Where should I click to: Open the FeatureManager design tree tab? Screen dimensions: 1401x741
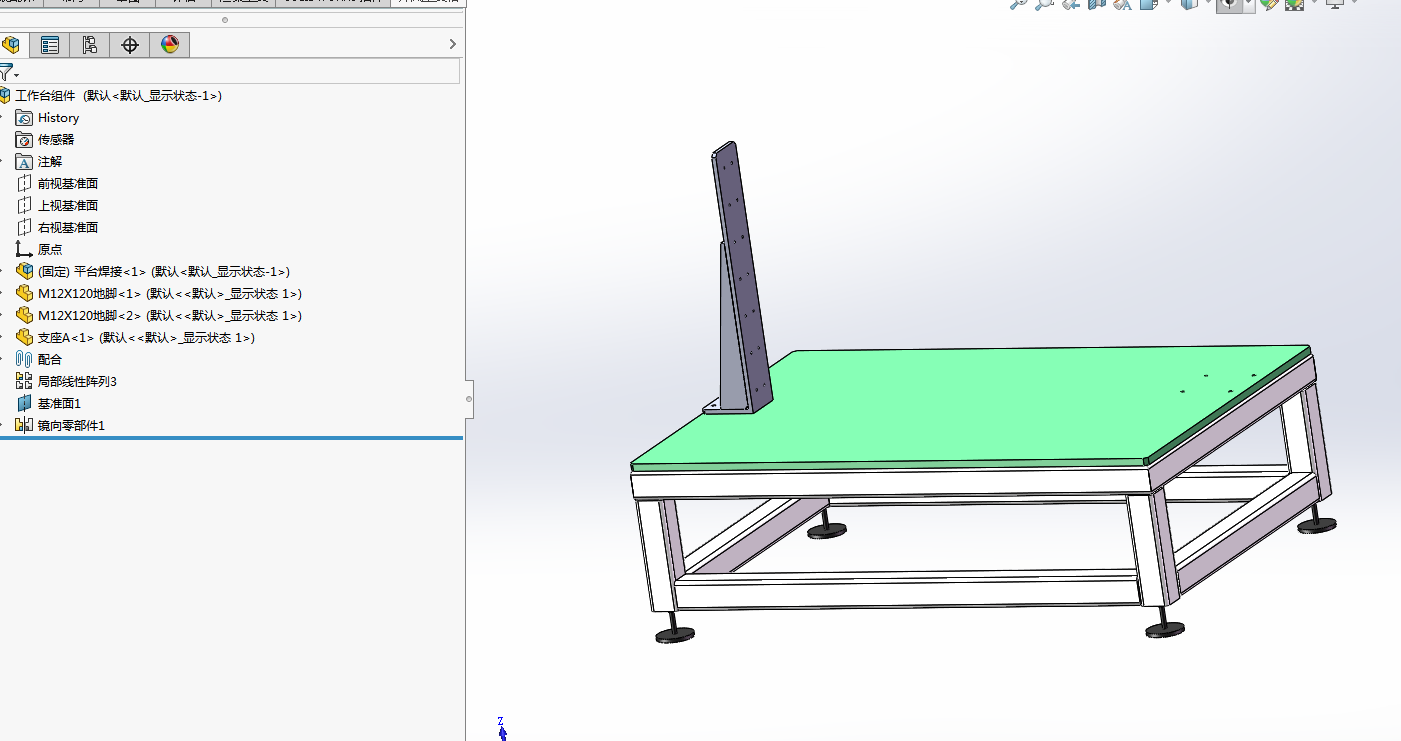(x=12, y=45)
